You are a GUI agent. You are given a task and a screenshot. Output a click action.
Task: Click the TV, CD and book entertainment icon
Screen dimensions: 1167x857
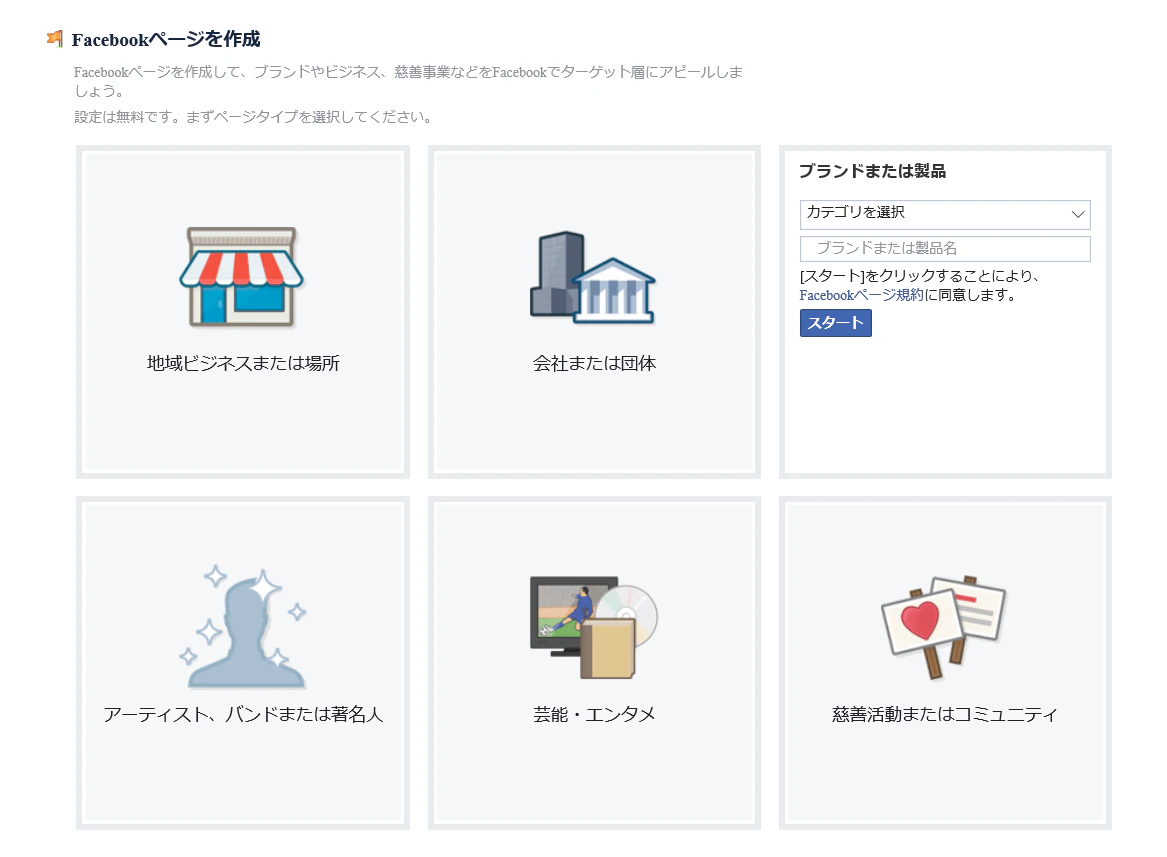click(x=594, y=628)
